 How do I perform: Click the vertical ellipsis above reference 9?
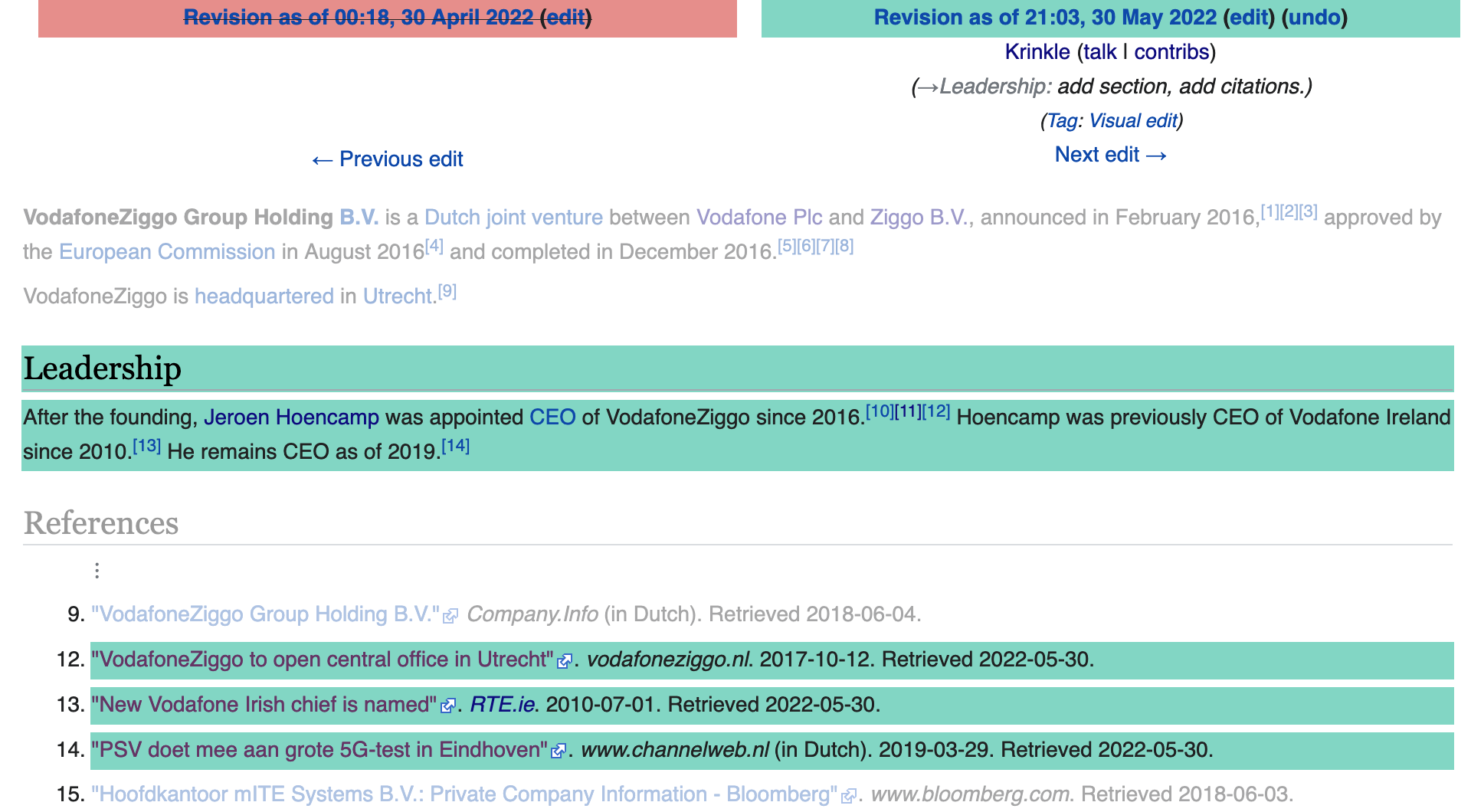[97, 571]
